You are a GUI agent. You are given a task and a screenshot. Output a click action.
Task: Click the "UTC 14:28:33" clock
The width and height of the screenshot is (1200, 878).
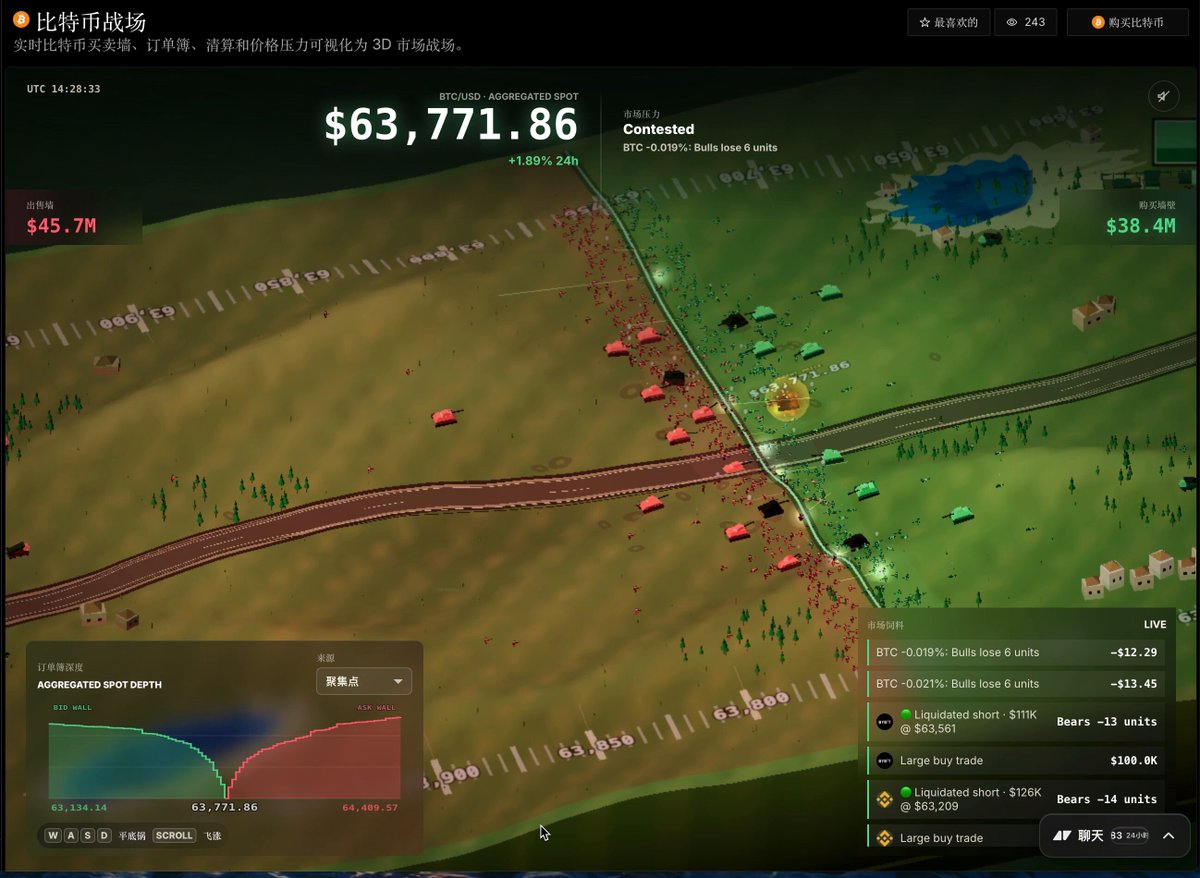[x=63, y=89]
